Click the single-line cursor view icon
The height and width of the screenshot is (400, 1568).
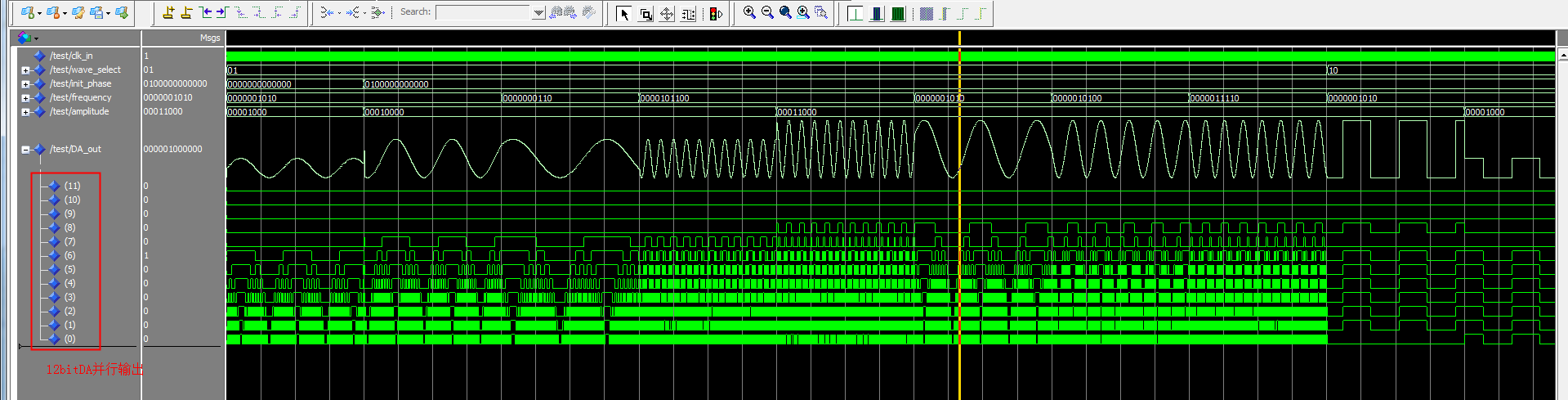click(855, 13)
